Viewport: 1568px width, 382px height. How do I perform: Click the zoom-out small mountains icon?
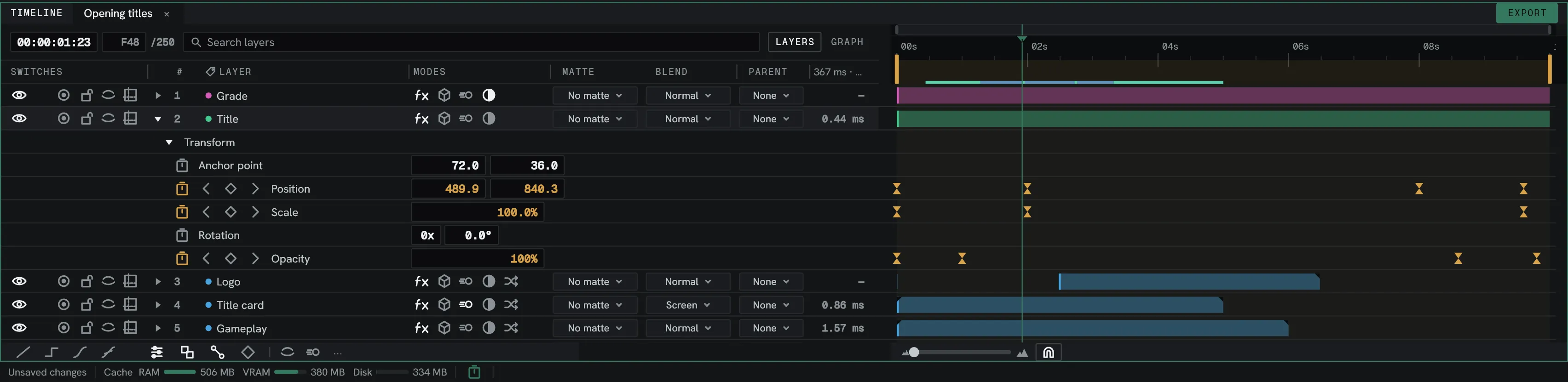click(905, 352)
